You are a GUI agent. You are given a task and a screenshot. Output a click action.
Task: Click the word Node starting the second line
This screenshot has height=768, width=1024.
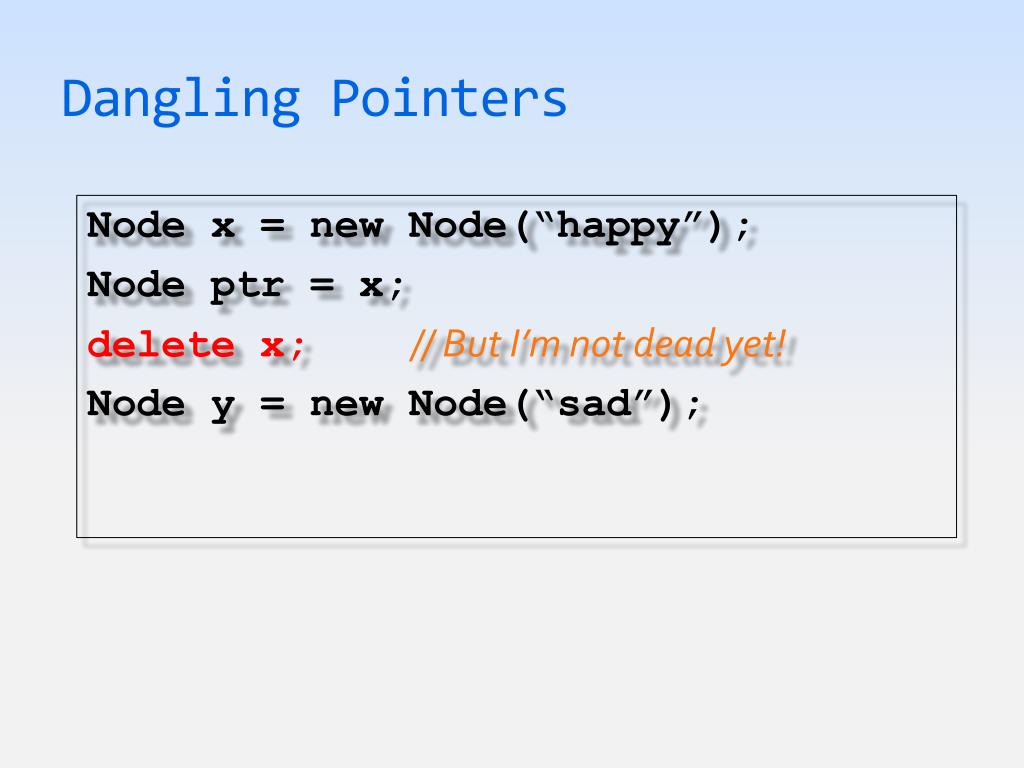coord(136,285)
